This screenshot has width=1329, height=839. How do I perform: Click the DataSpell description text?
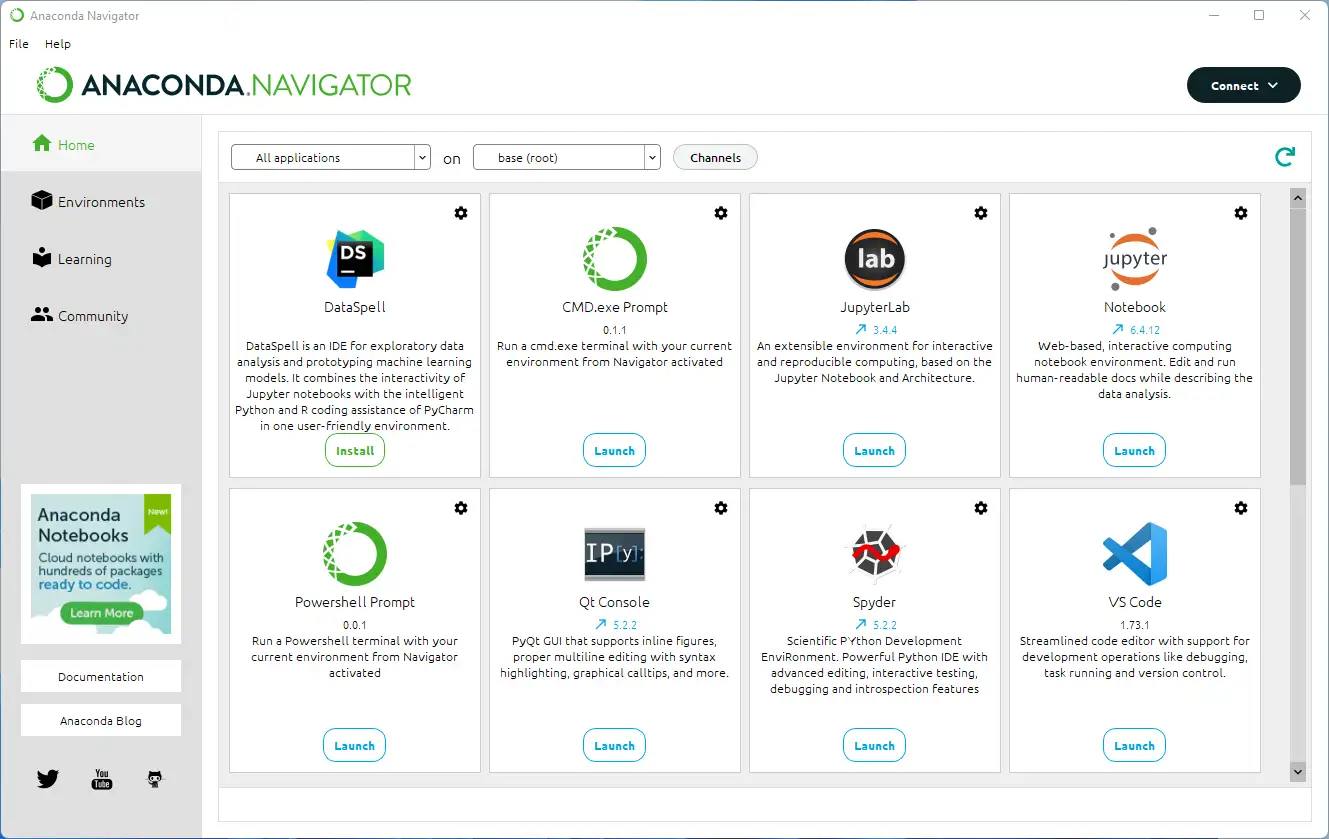(355, 386)
